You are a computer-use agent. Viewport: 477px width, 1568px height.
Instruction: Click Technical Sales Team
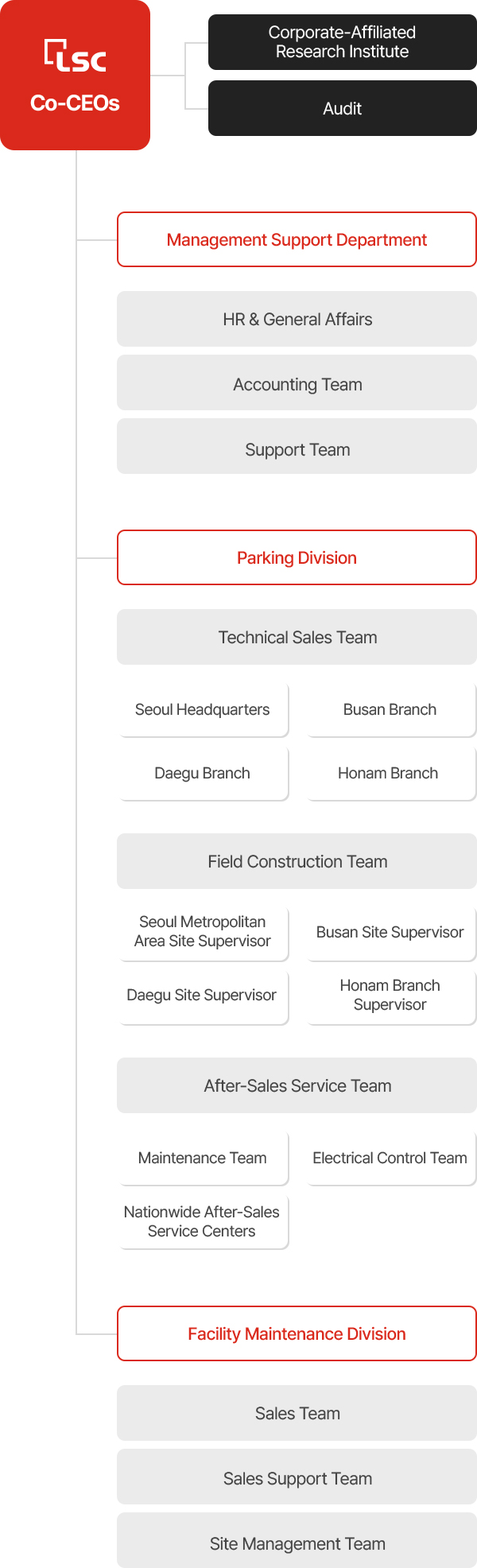297,637
